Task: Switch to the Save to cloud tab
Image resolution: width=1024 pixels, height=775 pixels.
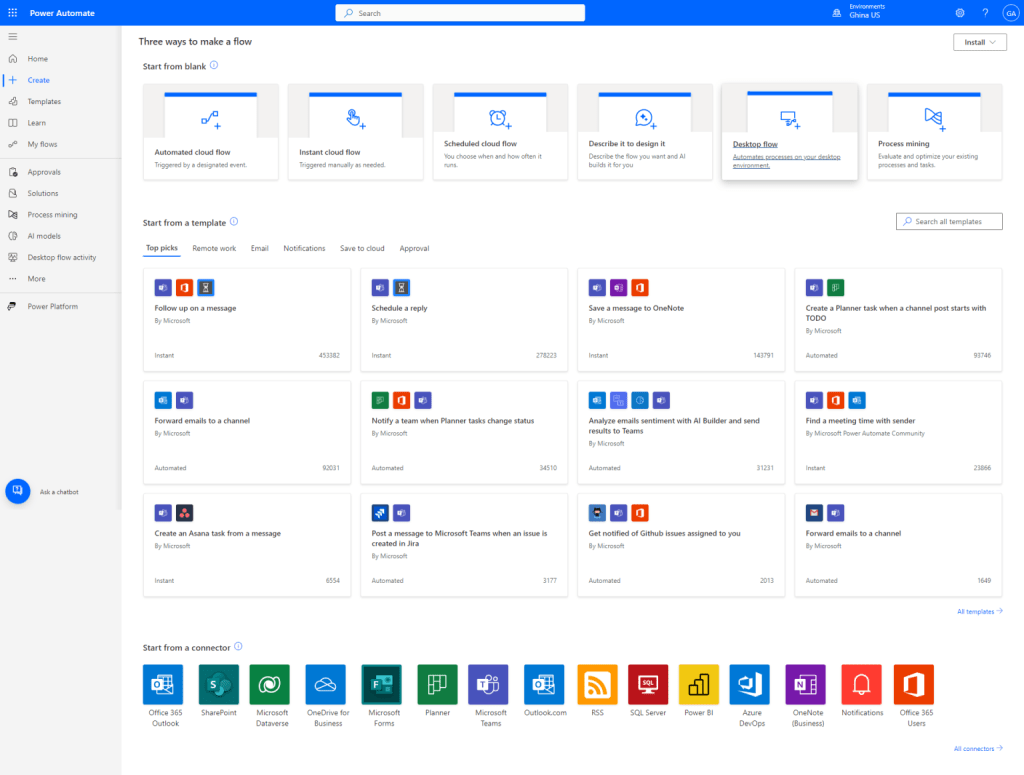Action: [362, 249]
